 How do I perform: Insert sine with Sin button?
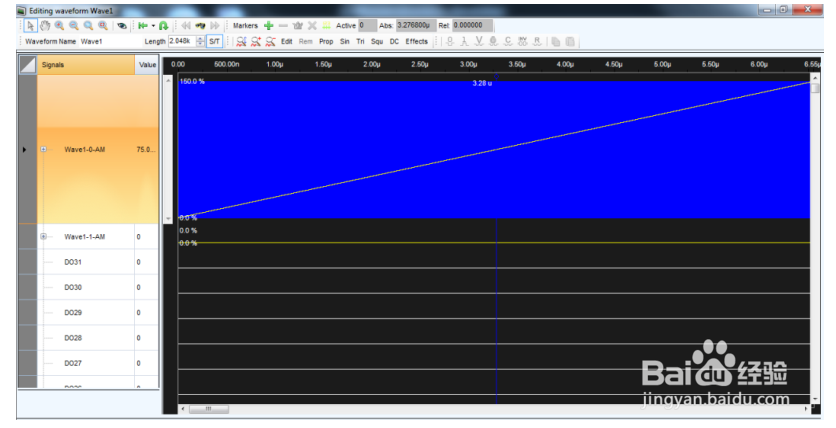click(x=345, y=42)
